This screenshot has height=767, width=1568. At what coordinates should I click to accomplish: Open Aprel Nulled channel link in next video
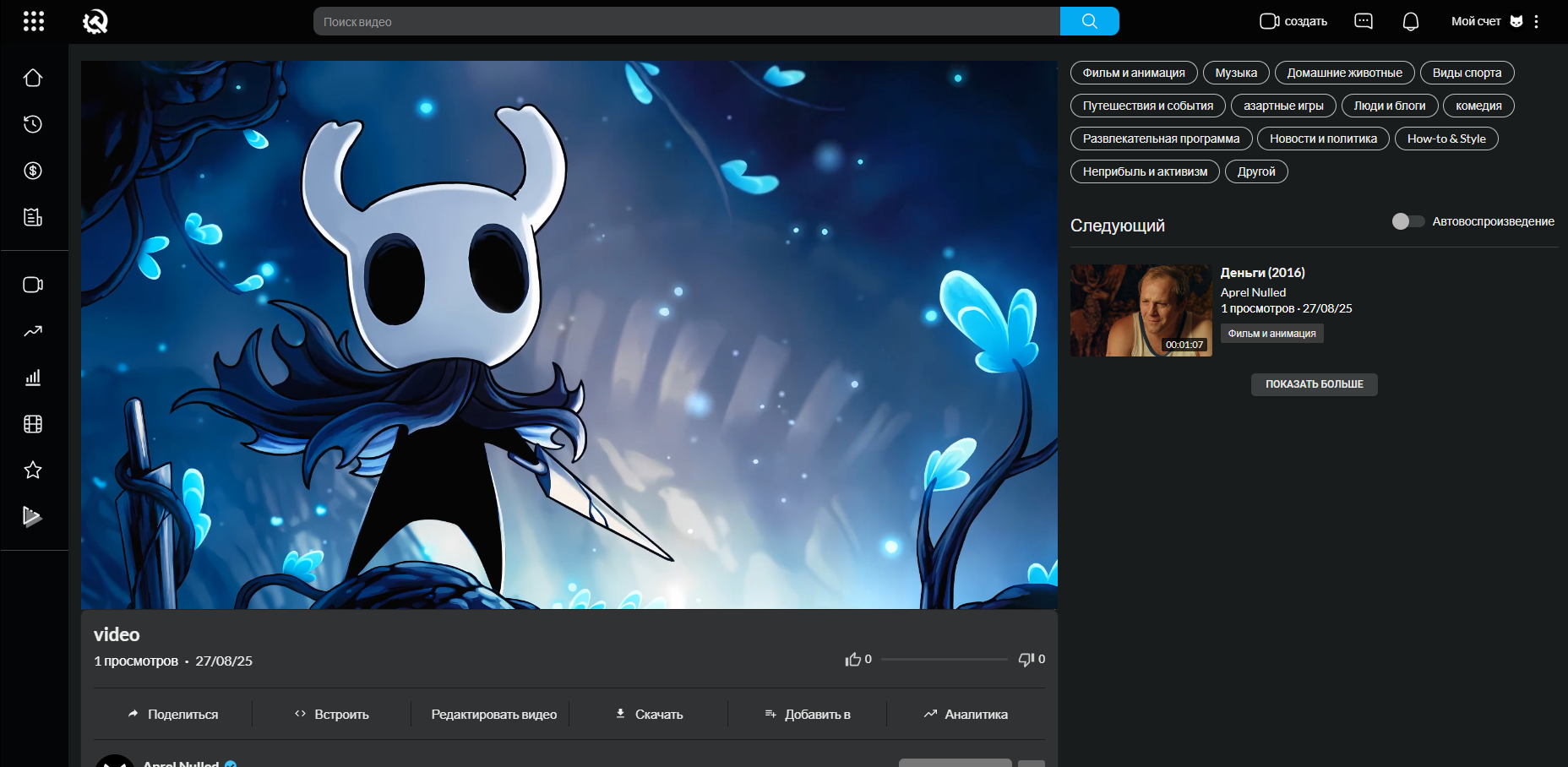1254,292
